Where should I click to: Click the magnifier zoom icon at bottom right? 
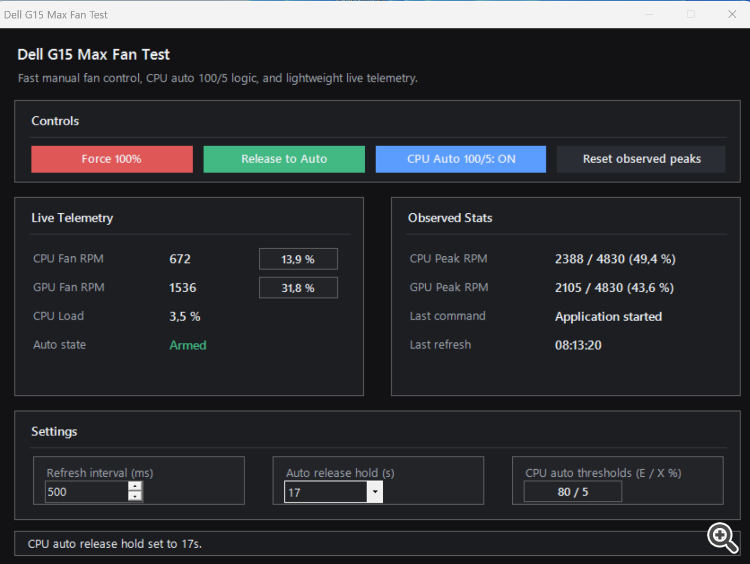point(722,538)
